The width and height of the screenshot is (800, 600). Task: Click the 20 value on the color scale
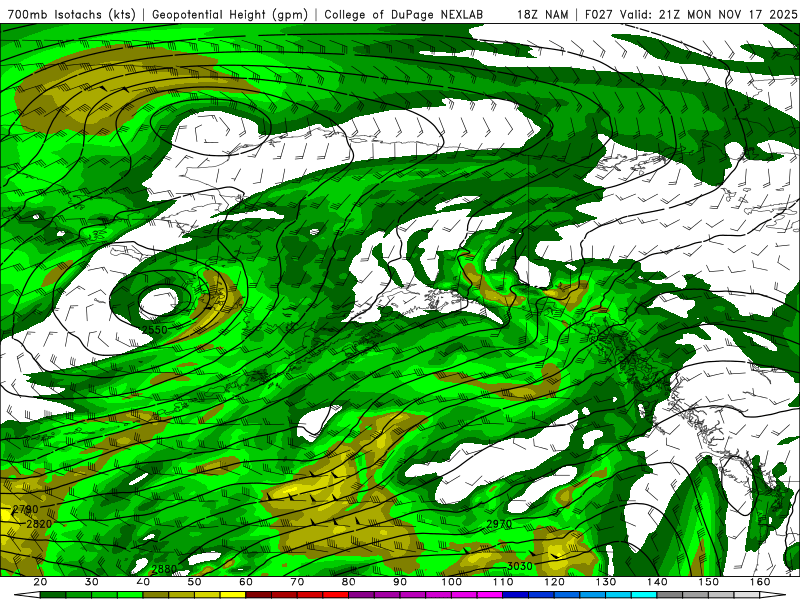(x=40, y=582)
